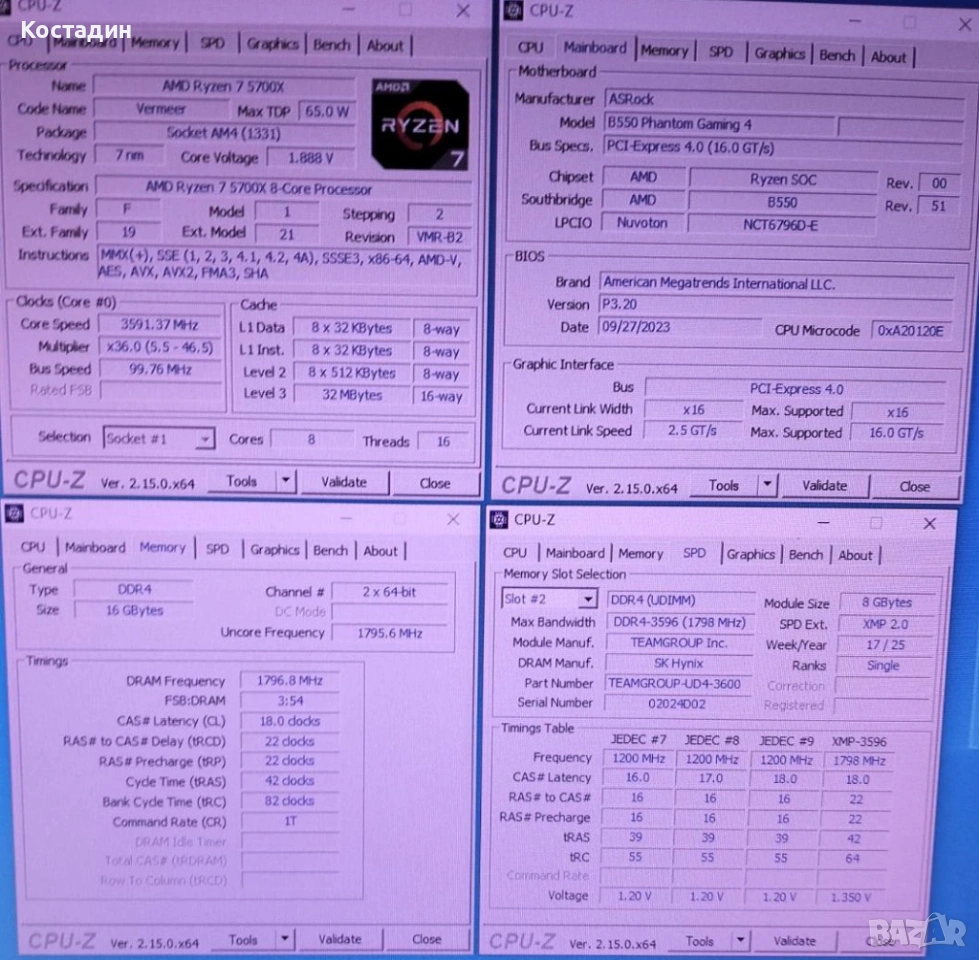
Task: Select Memory tab in the Mainboard window
Action: pyautogui.click(x=664, y=51)
